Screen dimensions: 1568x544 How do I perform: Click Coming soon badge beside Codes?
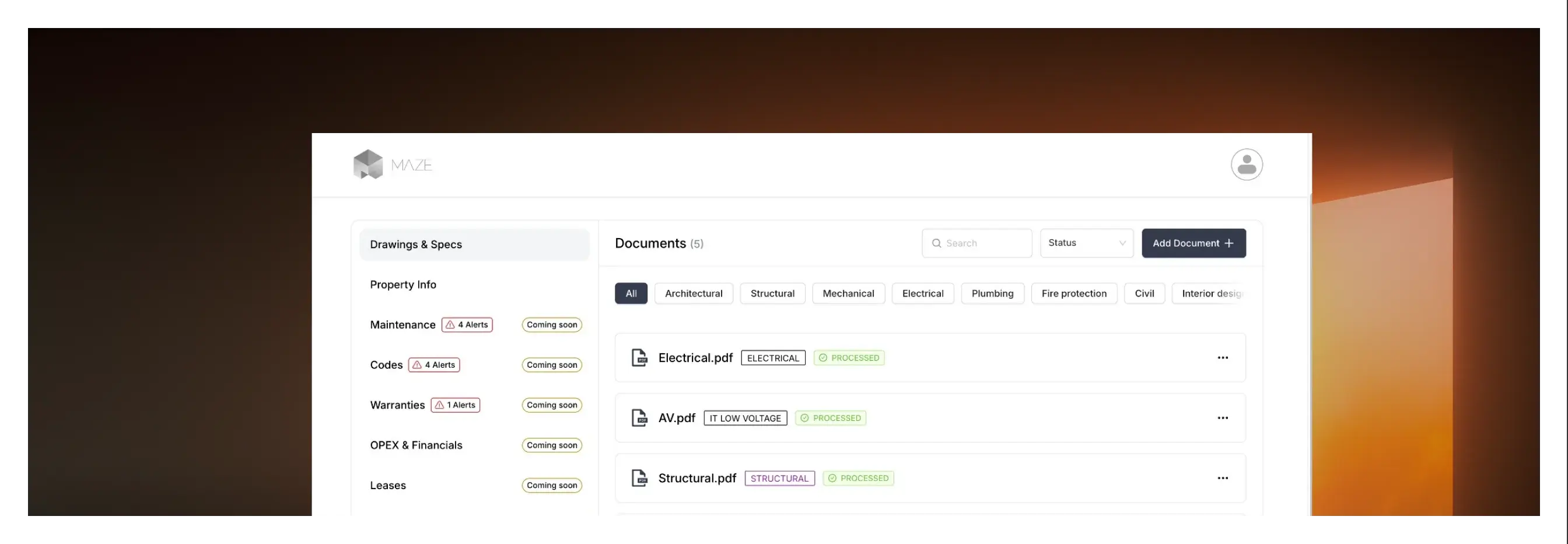551,365
